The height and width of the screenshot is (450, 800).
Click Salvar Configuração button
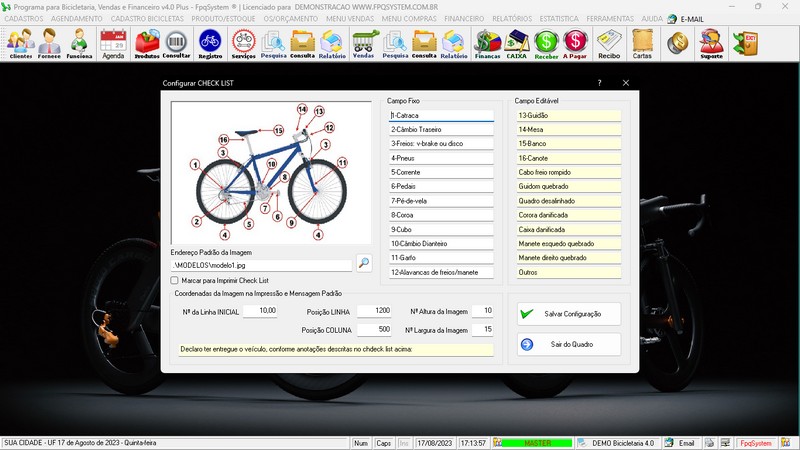pyautogui.click(x=569, y=314)
